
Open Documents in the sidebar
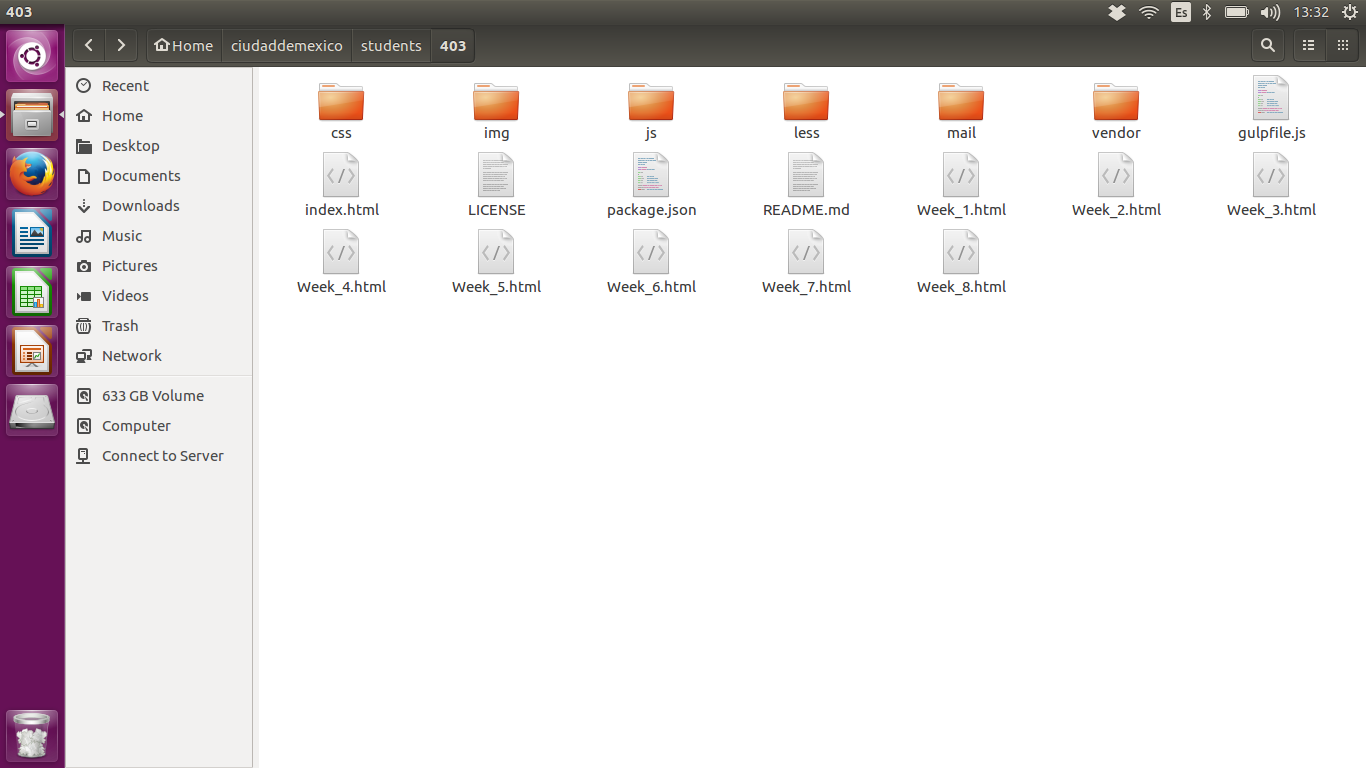pyautogui.click(x=160, y=176)
